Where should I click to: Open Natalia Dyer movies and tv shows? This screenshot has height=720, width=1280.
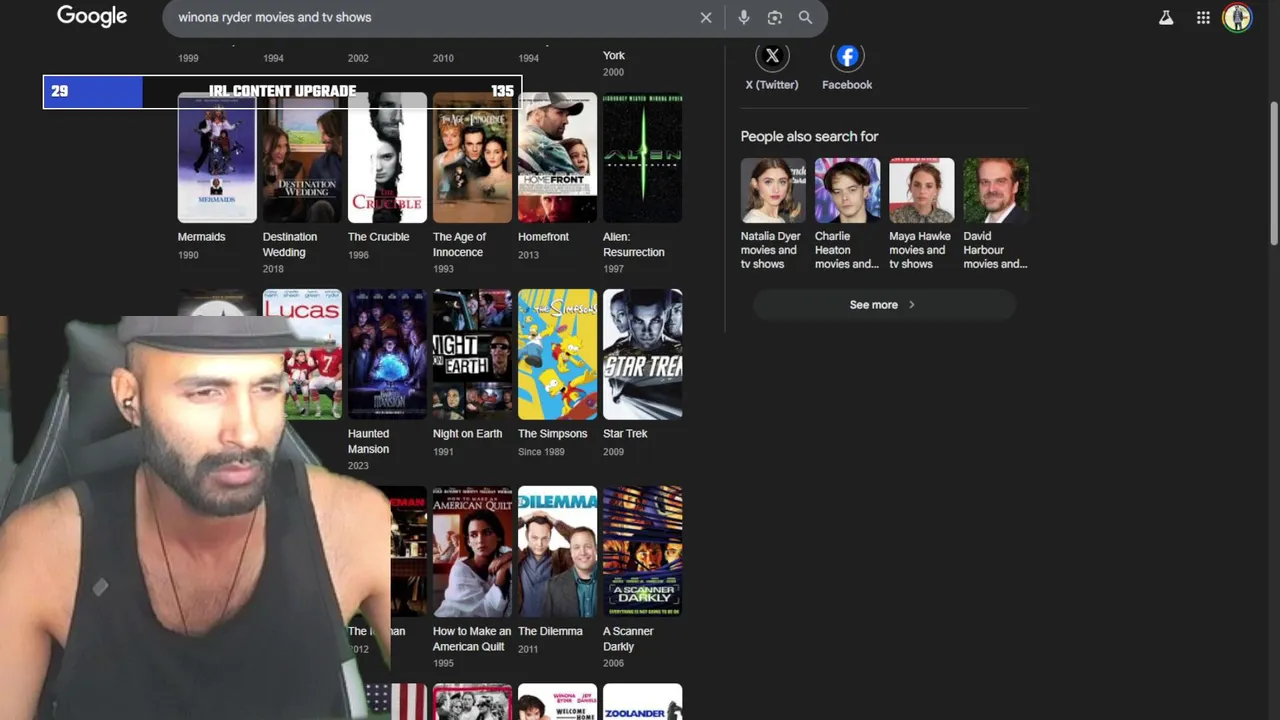pos(773,214)
